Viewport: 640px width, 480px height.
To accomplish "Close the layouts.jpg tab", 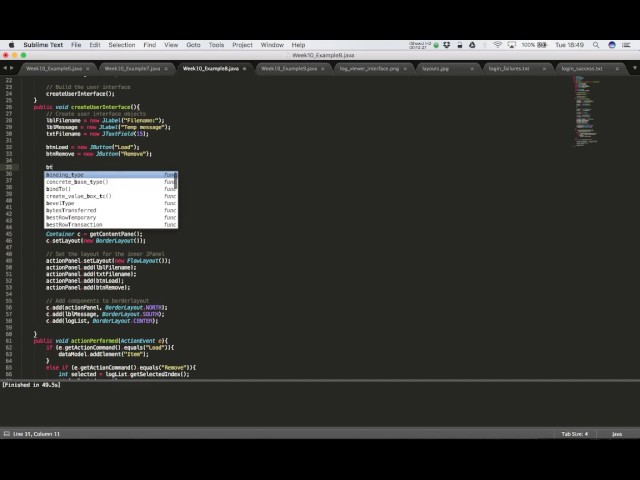I will (472, 69).
